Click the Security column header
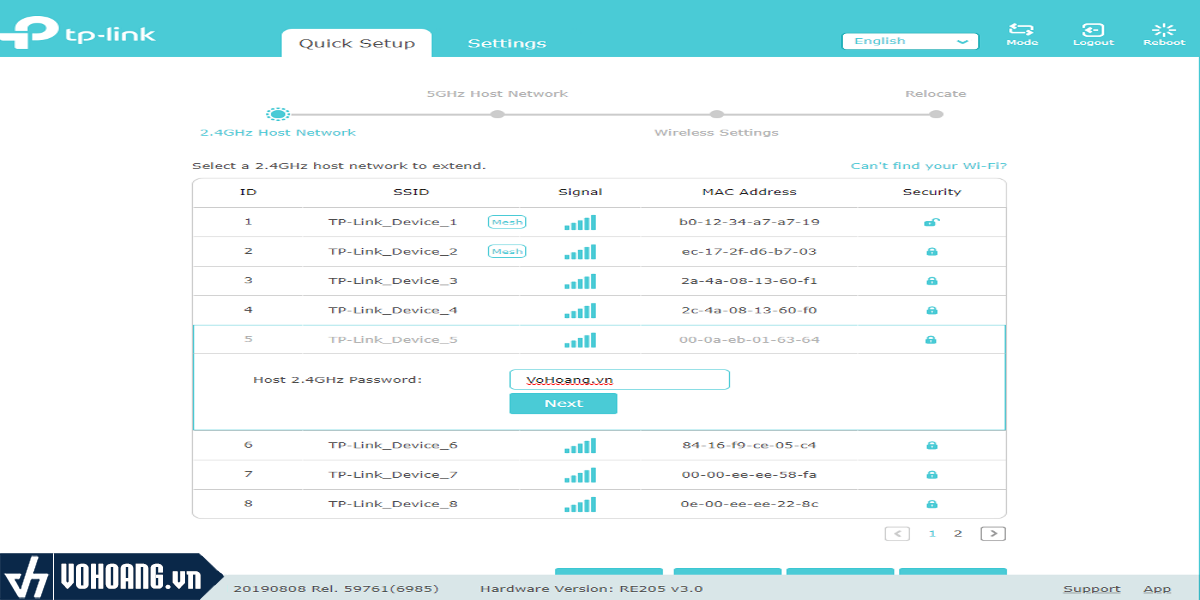Image resolution: width=1200 pixels, height=600 pixels. pos(932,192)
